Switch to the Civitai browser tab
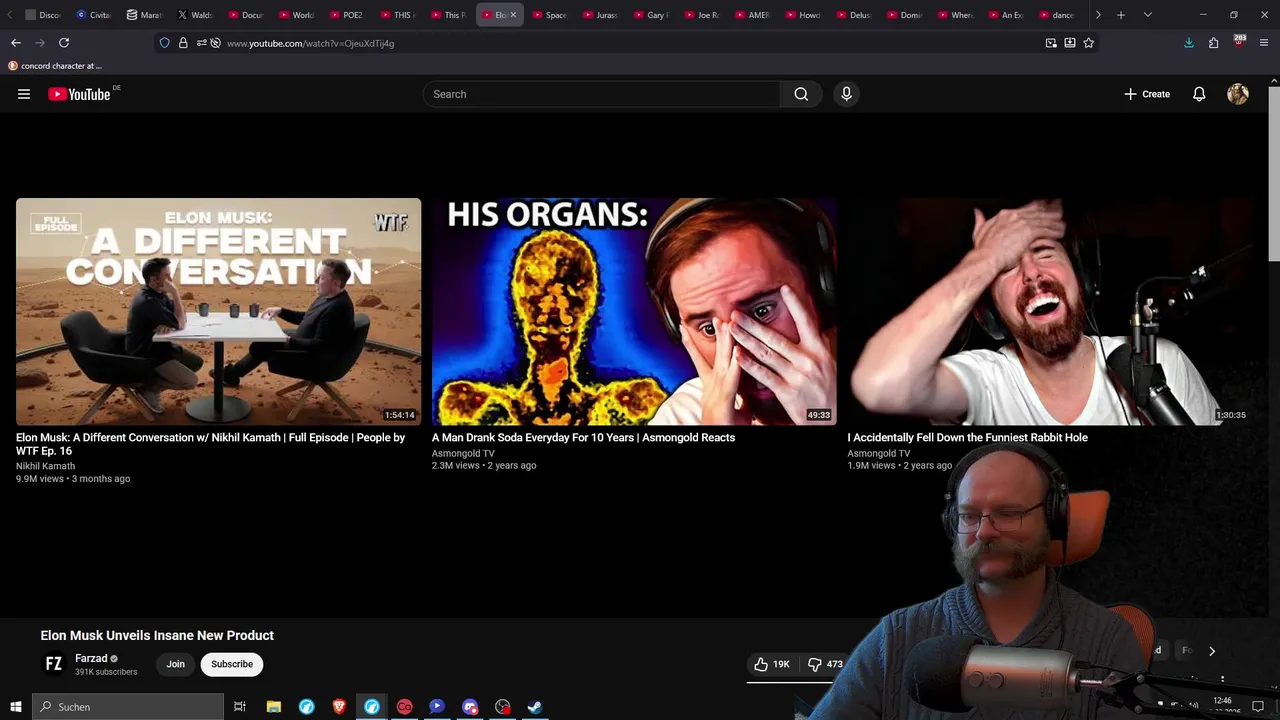 94,15
